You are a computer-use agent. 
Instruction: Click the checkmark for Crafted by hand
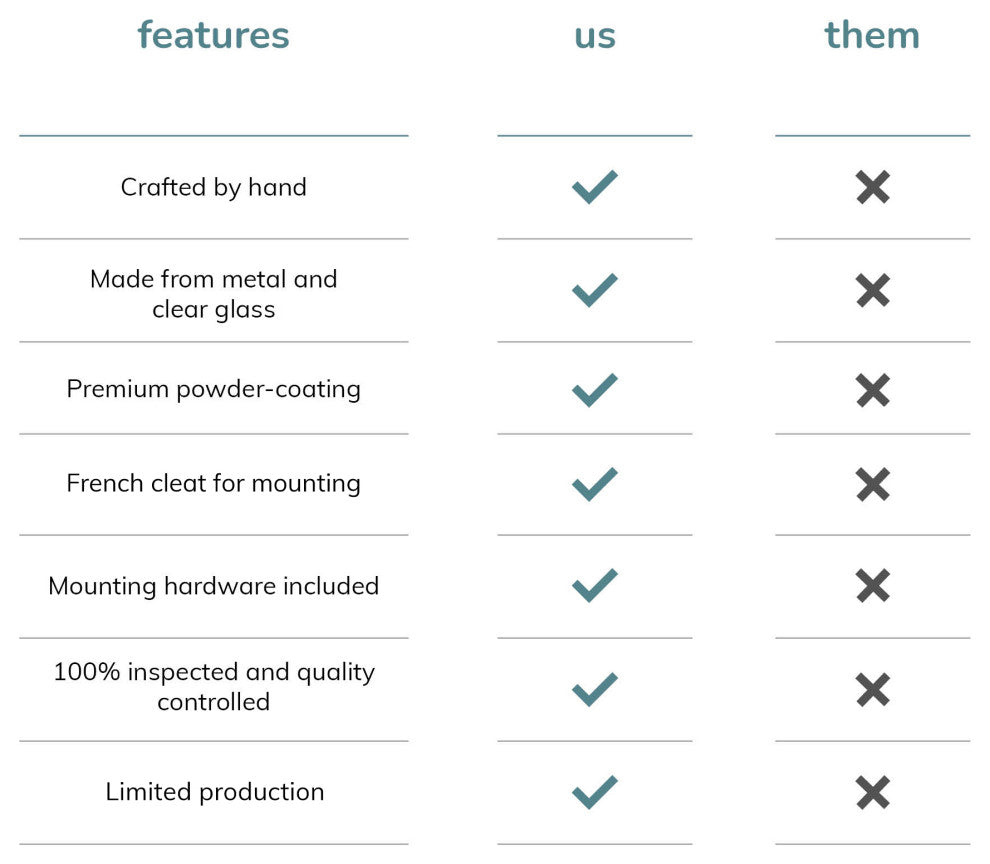594,187
